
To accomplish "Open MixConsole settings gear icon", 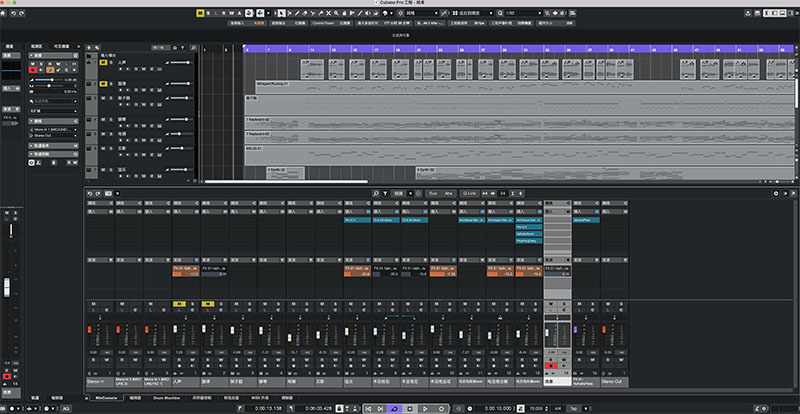I will coord(776,193).
